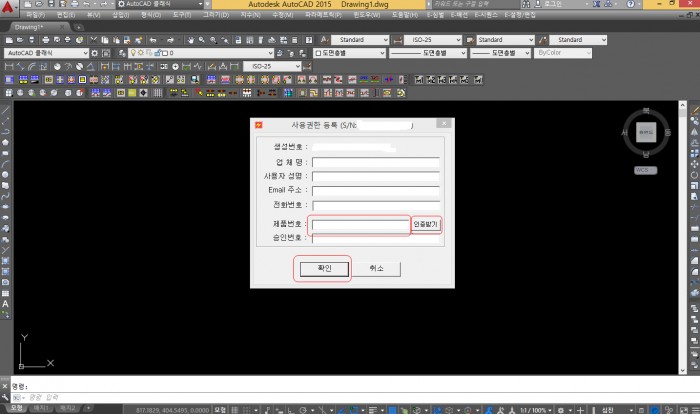Screen dimensions: 700x414
Task: Select the Multiline Text 'A' tool
Action: pyautogui.click(x=5, y=304)
